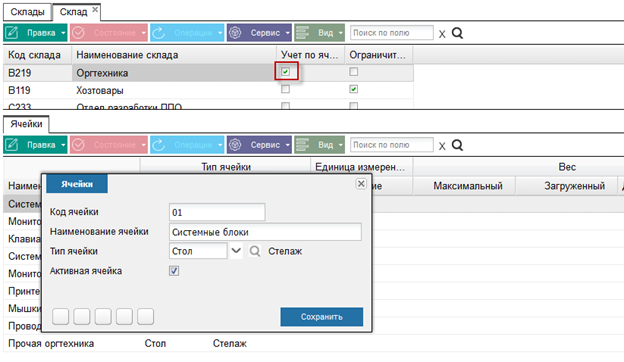Toggle Ограничить checkbox for Хозтовары row
The height and width of the screenshot is (362, 624).
pos(353,89)
